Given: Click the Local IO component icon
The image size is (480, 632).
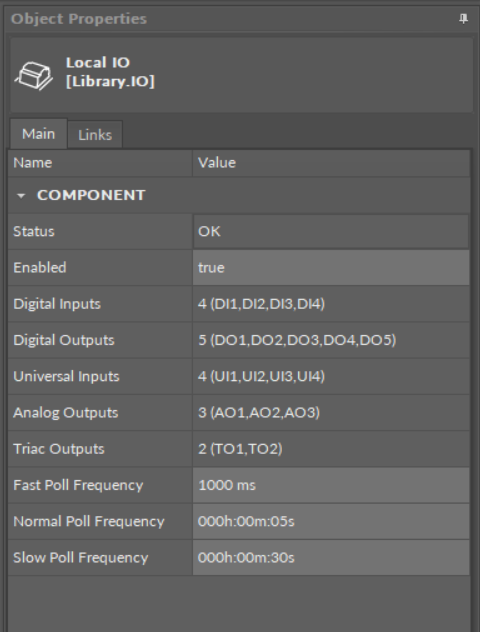Looking at the screenshot, I should [34, 75].
